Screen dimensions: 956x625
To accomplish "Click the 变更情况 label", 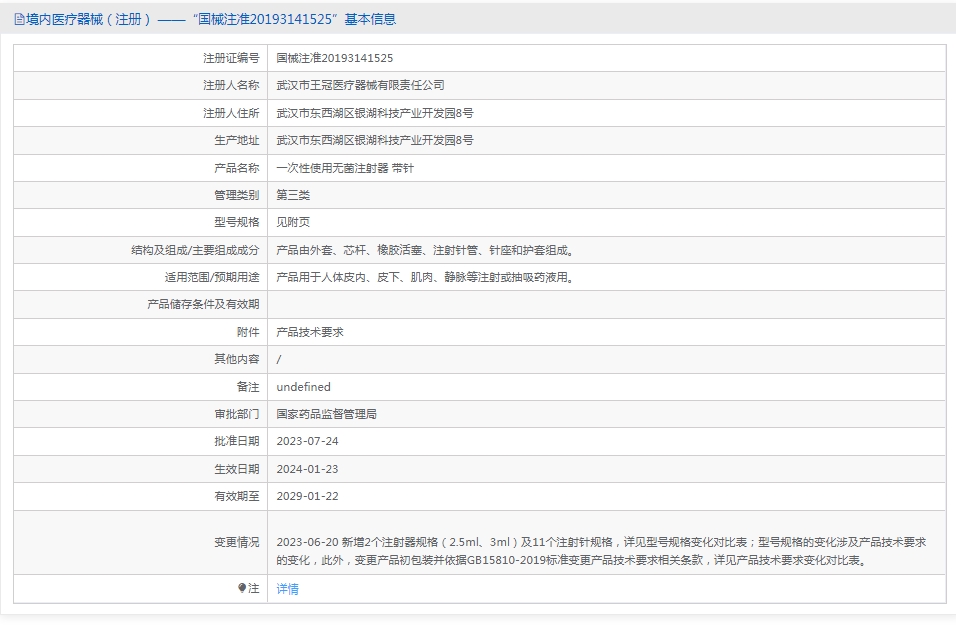I will [237, 542].
